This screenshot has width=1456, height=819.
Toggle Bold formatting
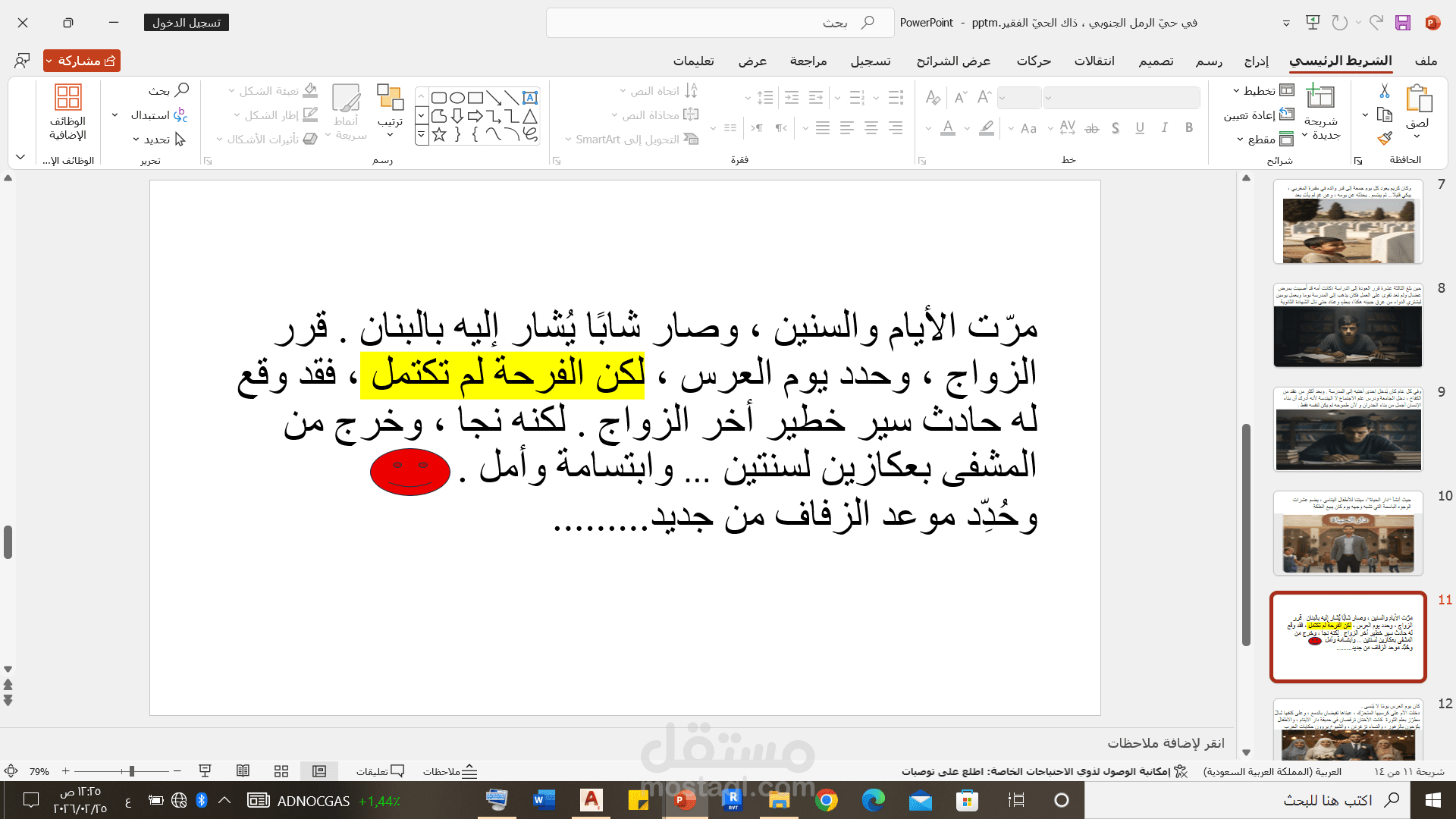point(1189,128)
